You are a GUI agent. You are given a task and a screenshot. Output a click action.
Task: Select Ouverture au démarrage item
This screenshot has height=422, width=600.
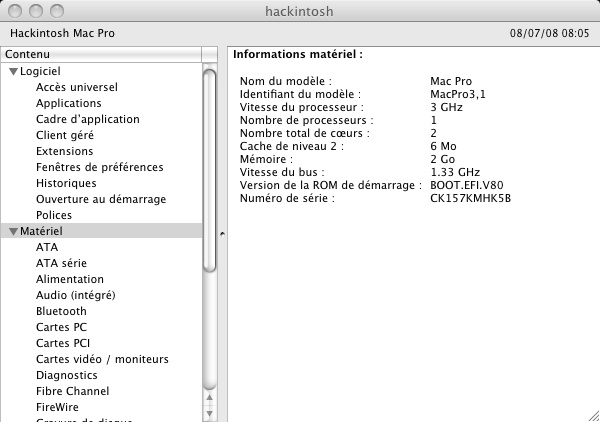click(101, 199)
